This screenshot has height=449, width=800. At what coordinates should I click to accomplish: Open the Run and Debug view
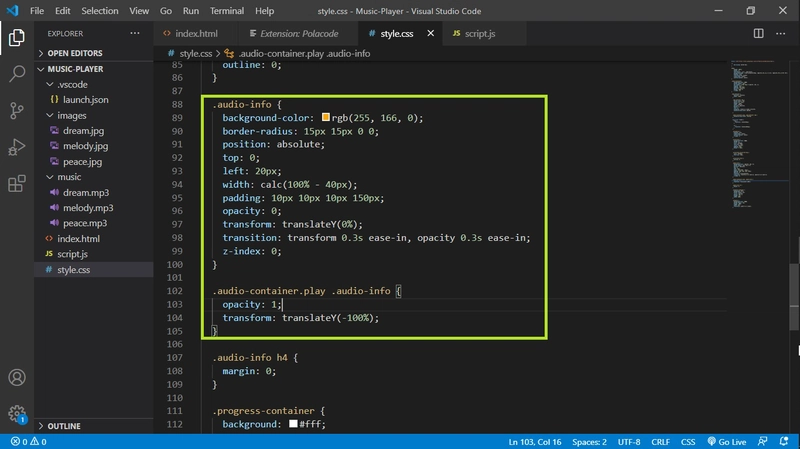[16, 147]
